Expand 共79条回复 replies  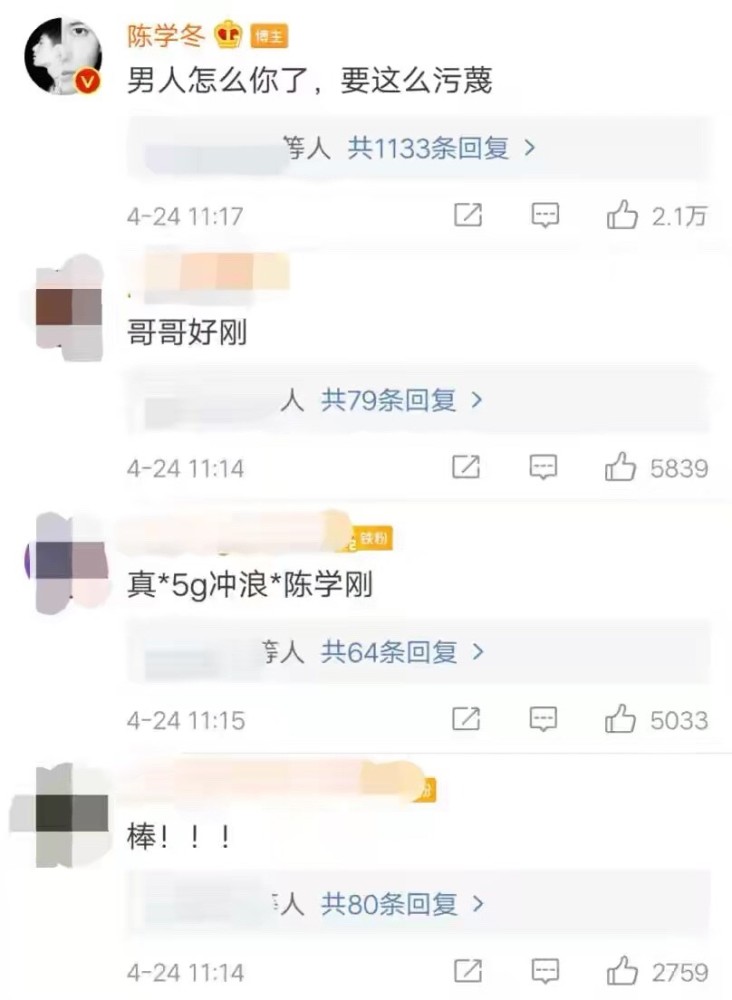[402, 401]
